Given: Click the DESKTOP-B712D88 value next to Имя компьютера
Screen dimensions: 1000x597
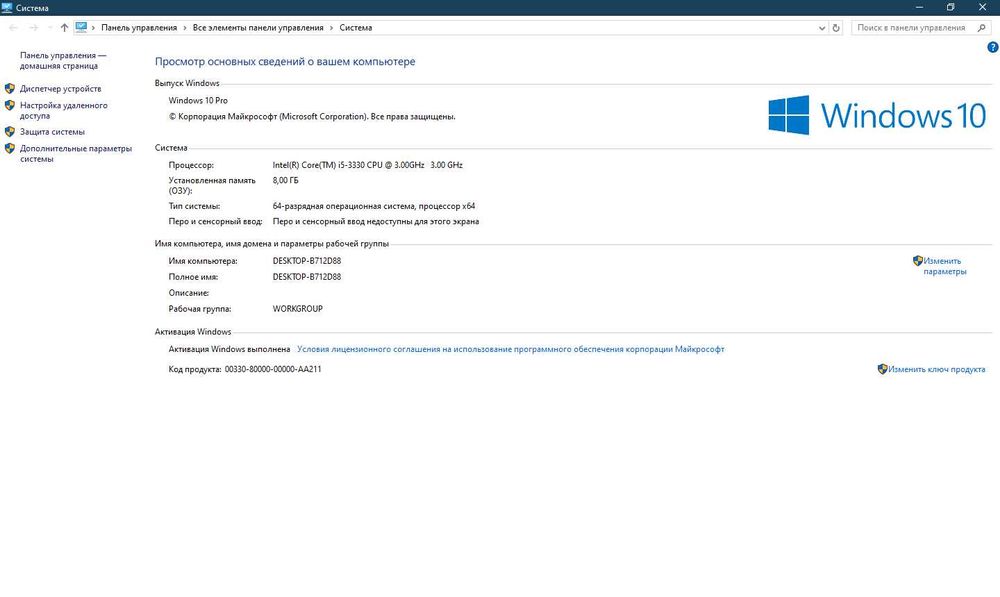Looking at the screenshot, I should click(307, 261).
